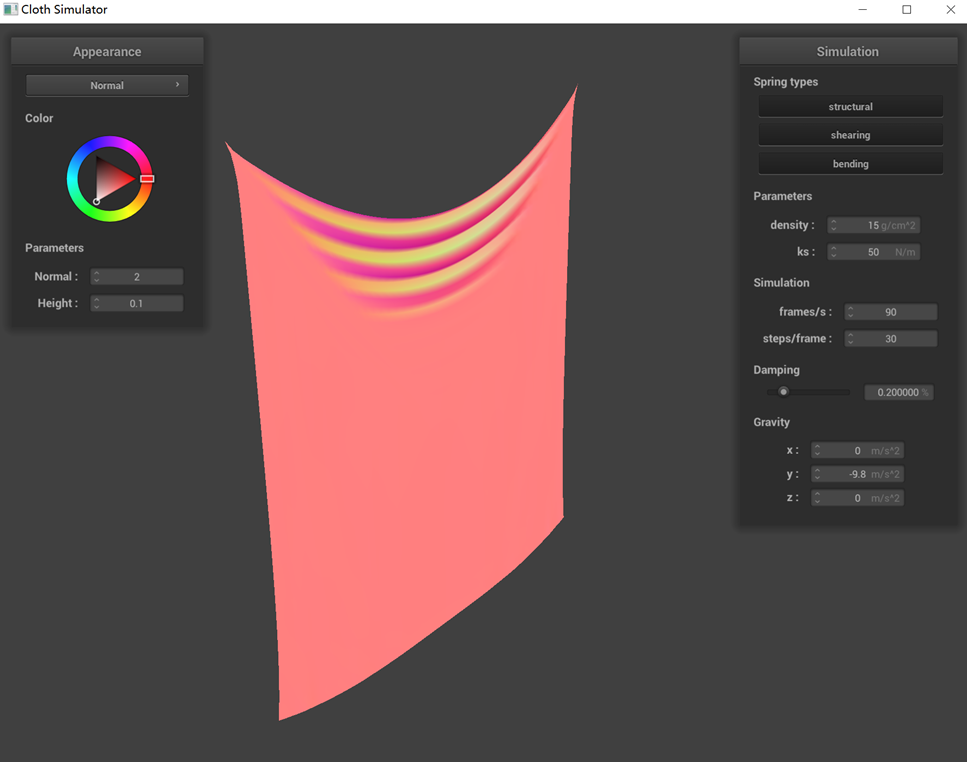The width and height of the screenshot is (967, 762).
Task: Open the Normal shader dropdown
Action: (x=107, y=85)
